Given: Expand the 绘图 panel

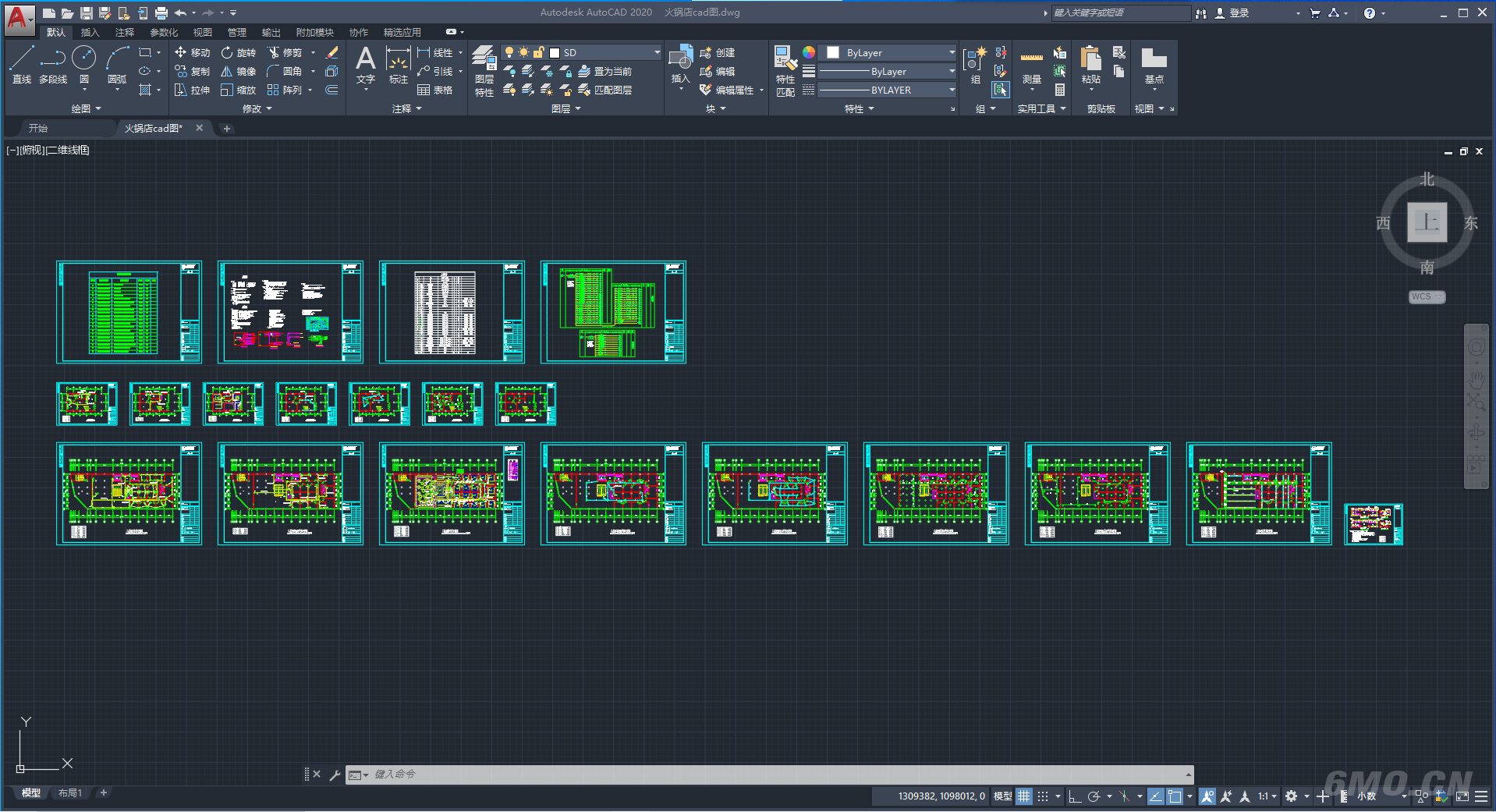Looking at the screenshot, I should [86, 108].
